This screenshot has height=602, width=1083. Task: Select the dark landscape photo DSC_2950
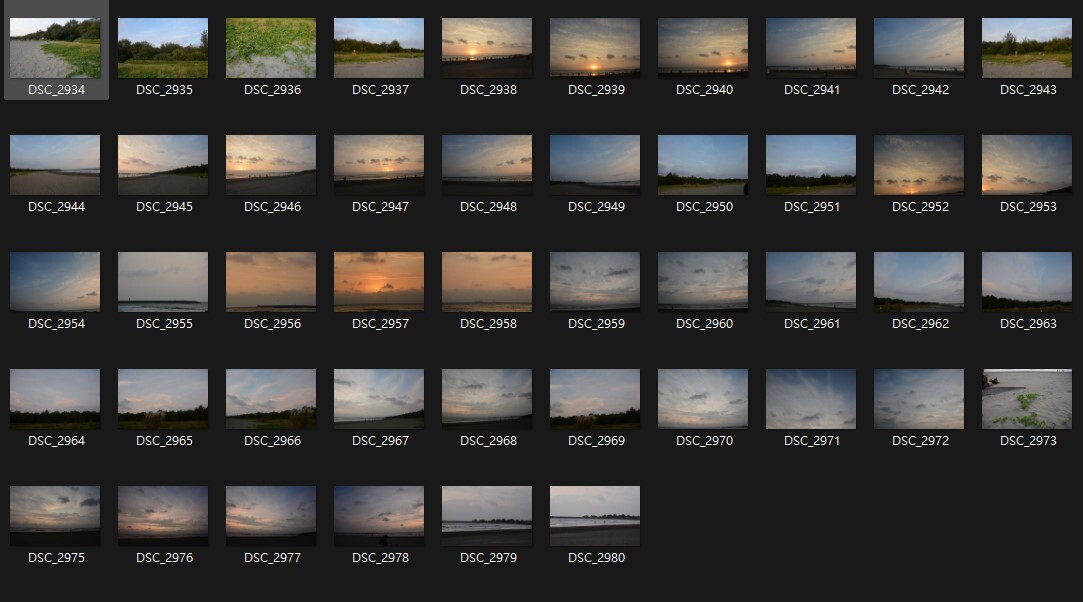click(703, 164)
